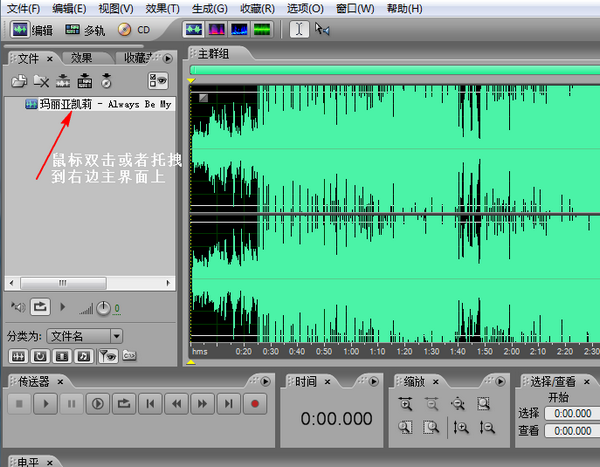Viewport: 600px width, 467px height.
Task: Click right arrow of file list scrollbar
Action: (x=168, y=283)
